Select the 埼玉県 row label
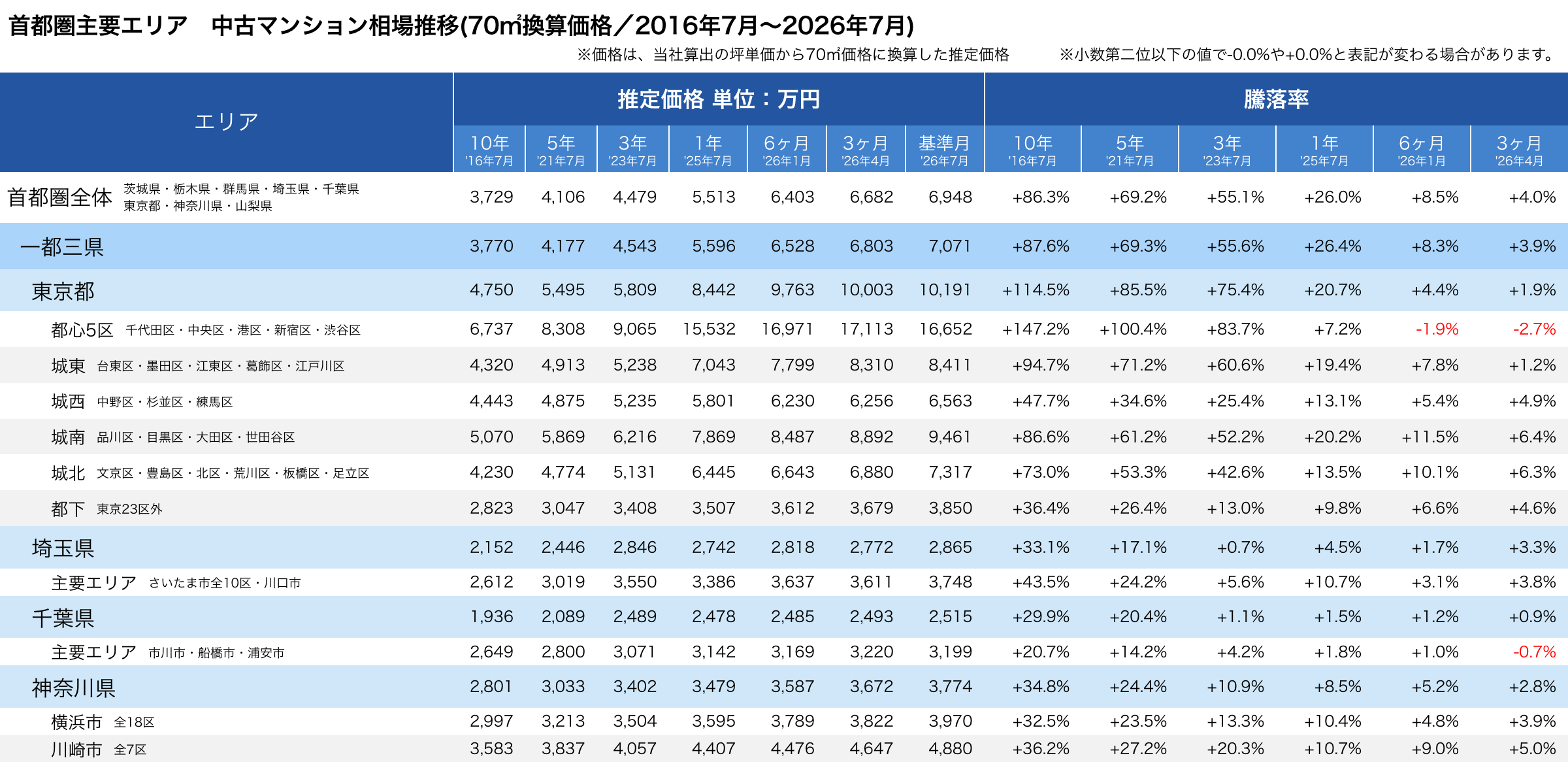Screen dimensions: 1568x762 click(x=63, y=548)
